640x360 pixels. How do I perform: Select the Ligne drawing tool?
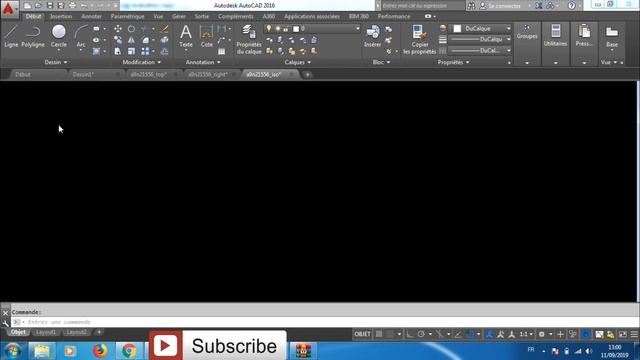[x=11, y=36]
